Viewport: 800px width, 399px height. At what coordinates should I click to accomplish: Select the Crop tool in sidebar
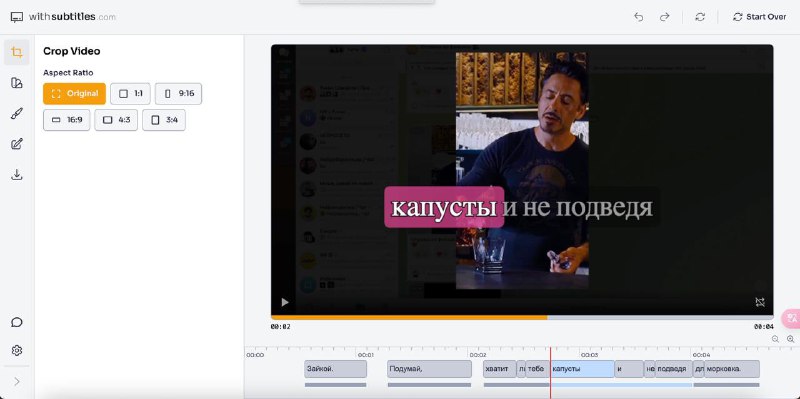tap(17, 53)
